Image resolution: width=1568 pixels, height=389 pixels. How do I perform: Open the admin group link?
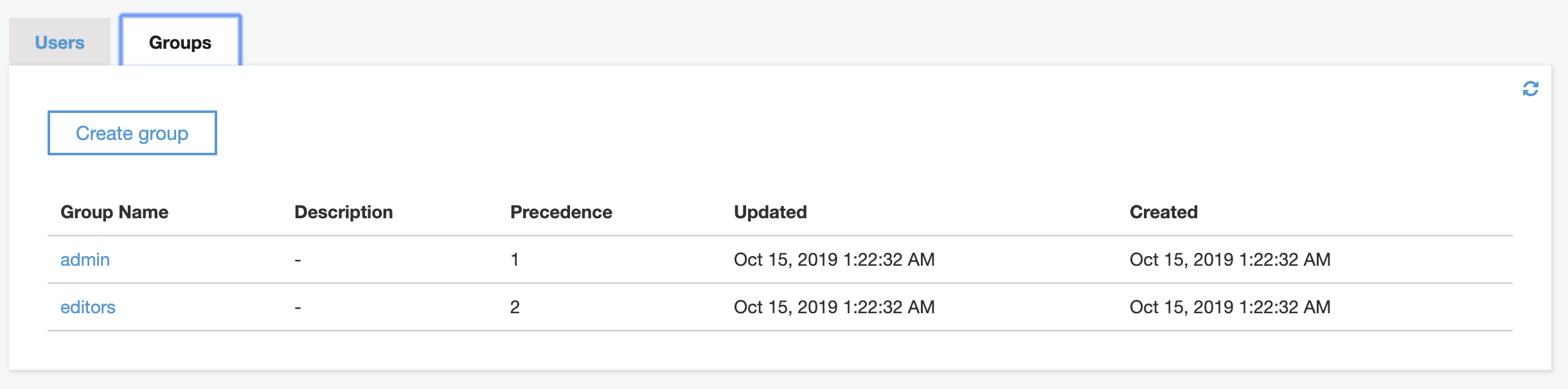(x=85, y=259)
